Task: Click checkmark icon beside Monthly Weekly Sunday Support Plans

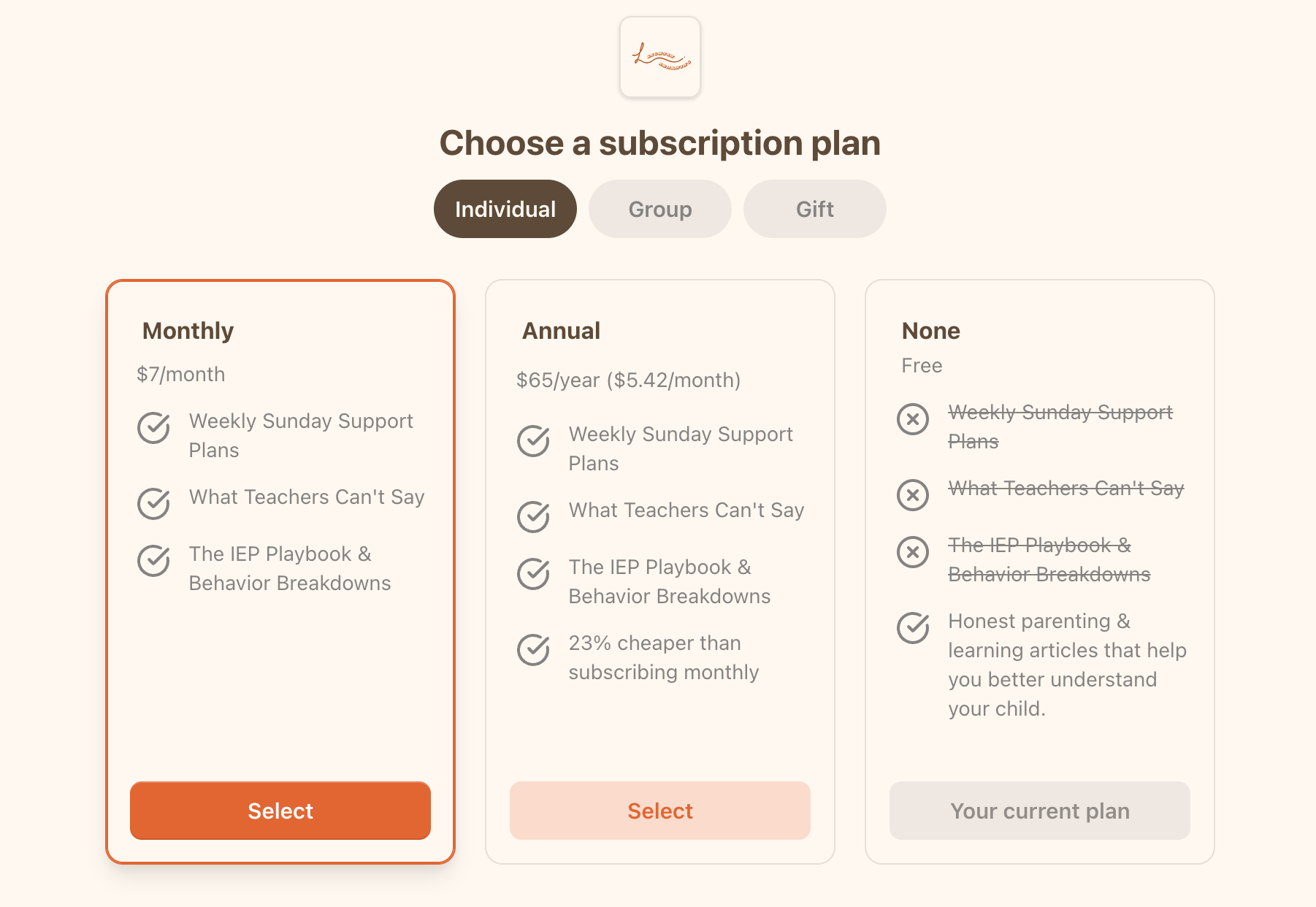Action: (153, 428)
